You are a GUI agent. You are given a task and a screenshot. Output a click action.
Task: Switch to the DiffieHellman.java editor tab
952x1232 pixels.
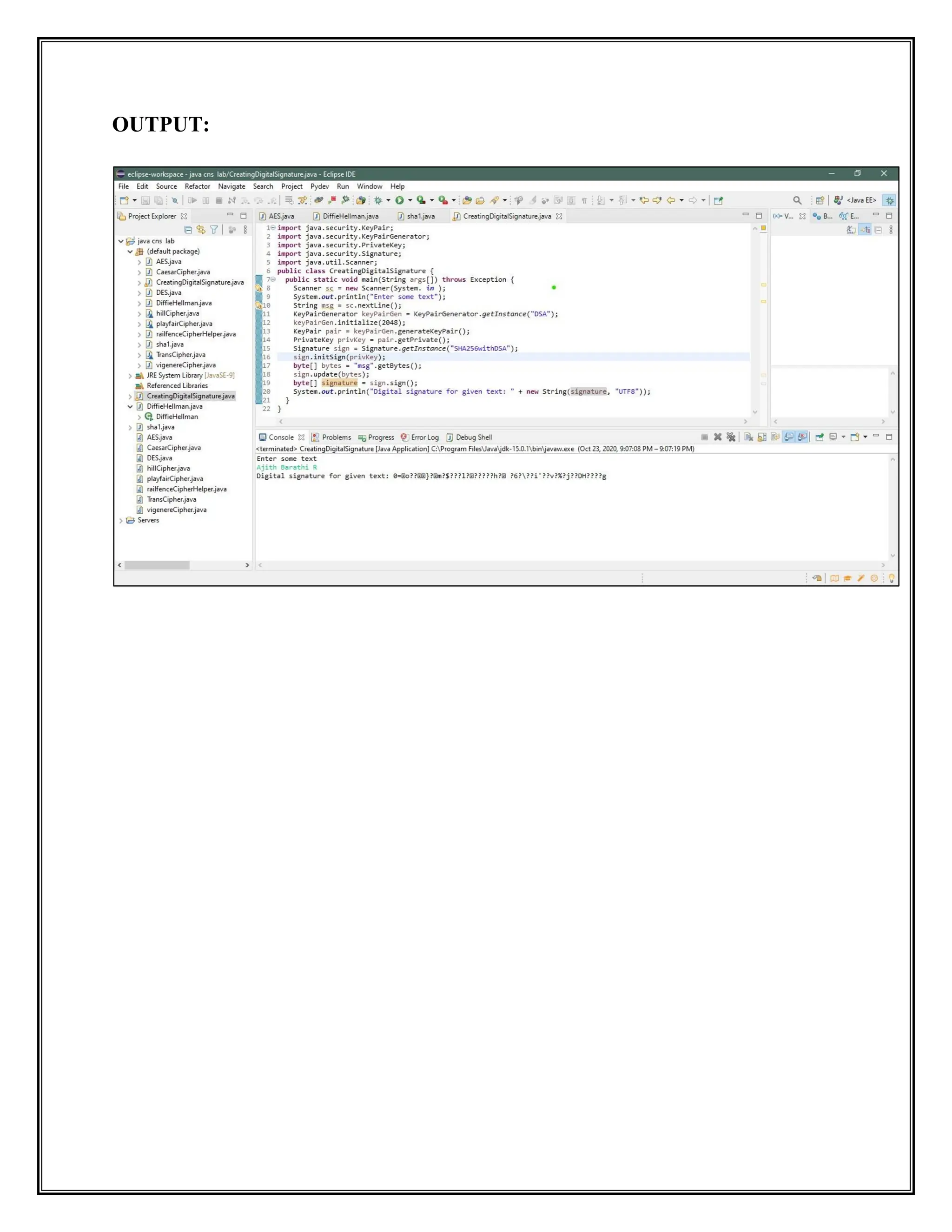click(x=350, y=217)
